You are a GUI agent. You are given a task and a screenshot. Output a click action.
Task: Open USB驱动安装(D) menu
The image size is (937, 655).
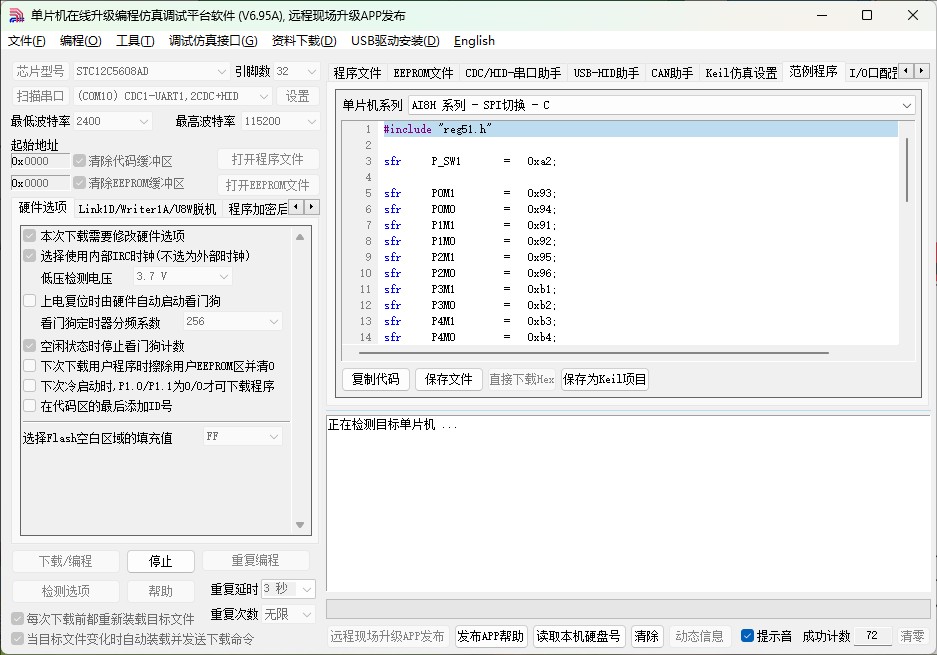395,41
